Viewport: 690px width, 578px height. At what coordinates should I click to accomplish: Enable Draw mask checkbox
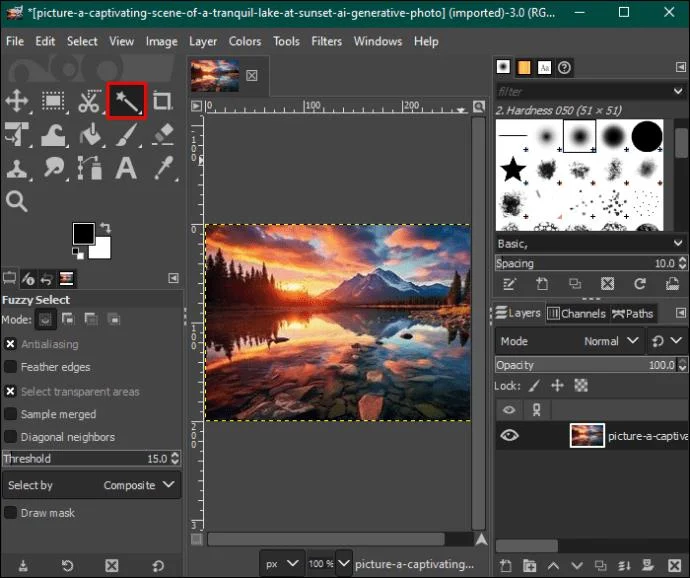[10, 513]
